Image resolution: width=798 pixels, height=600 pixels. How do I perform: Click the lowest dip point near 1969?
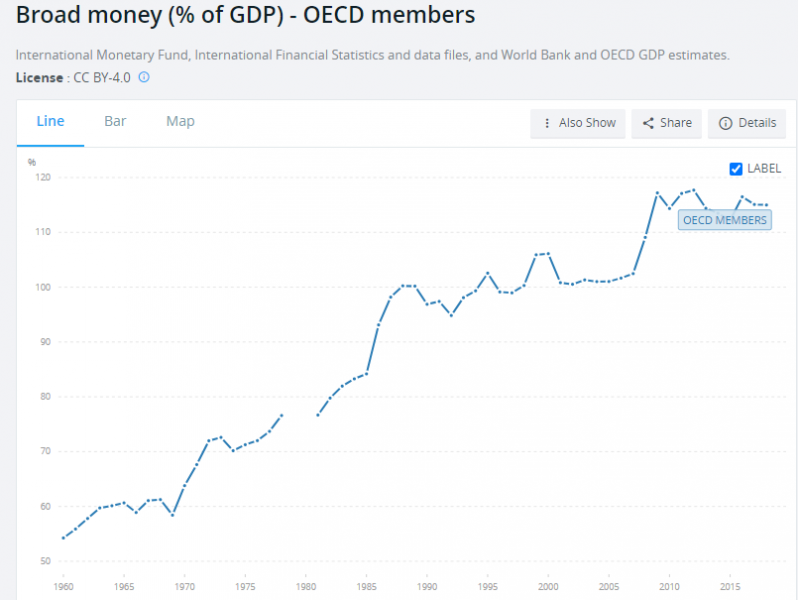(x=173, y=515)
